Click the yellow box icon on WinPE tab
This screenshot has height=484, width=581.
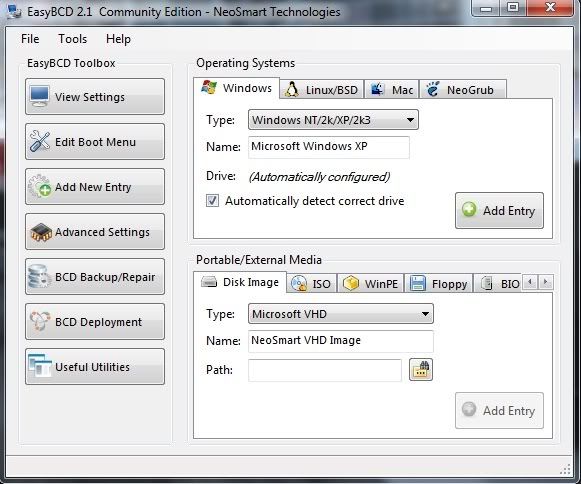[x=351, y=284]
